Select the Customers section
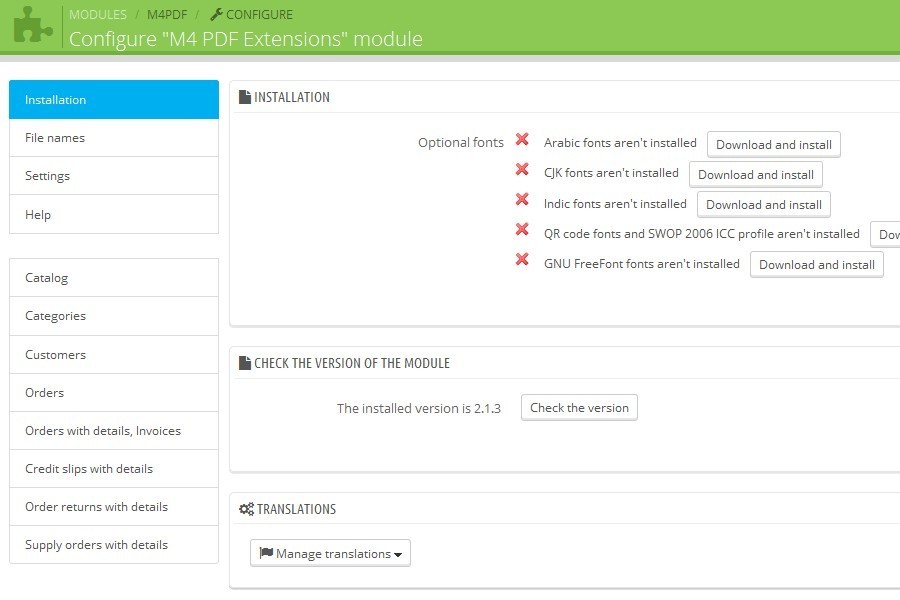Screen dimensions: 900x600 pos(114,354)
